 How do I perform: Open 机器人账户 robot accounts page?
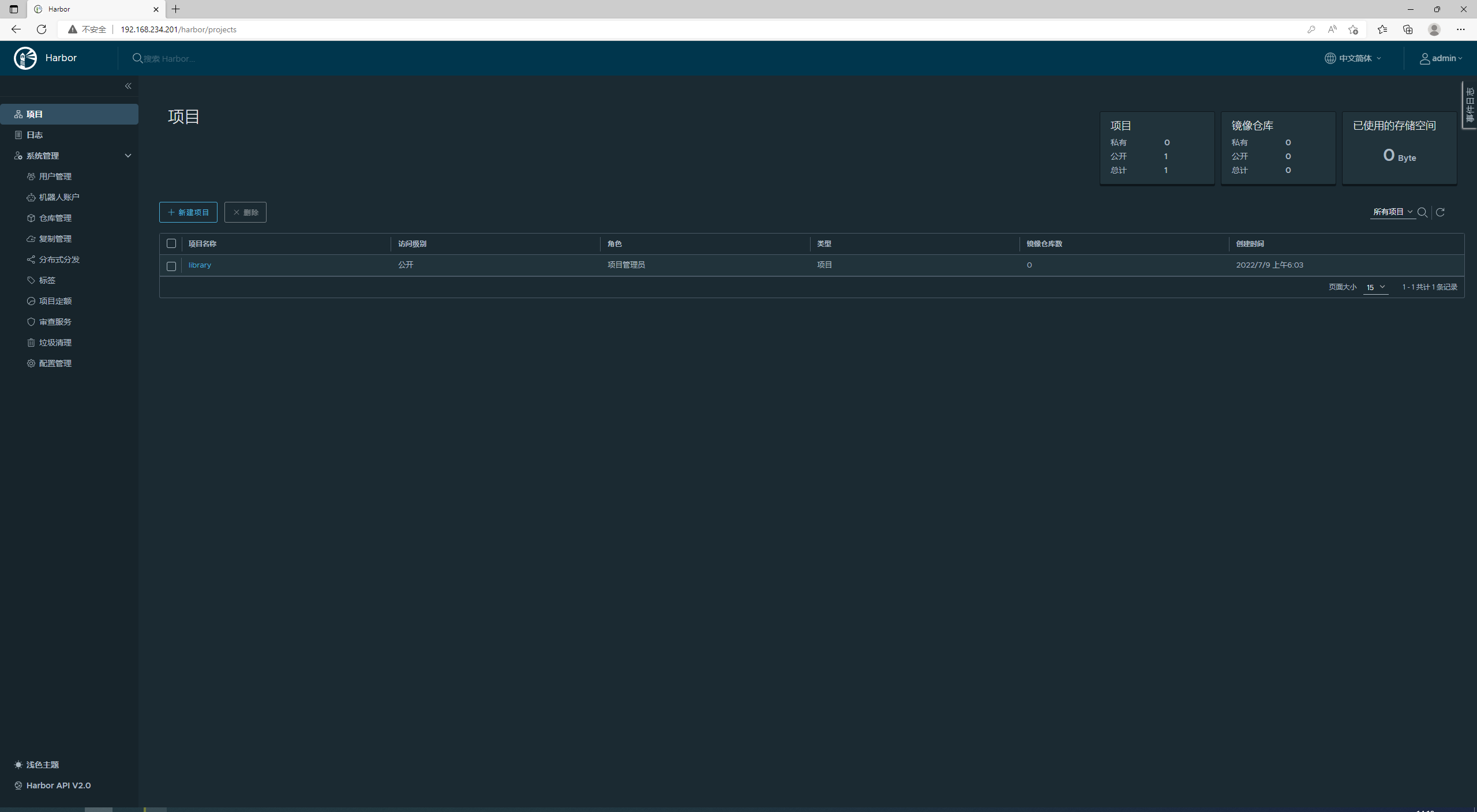click(x=59, y=197)
